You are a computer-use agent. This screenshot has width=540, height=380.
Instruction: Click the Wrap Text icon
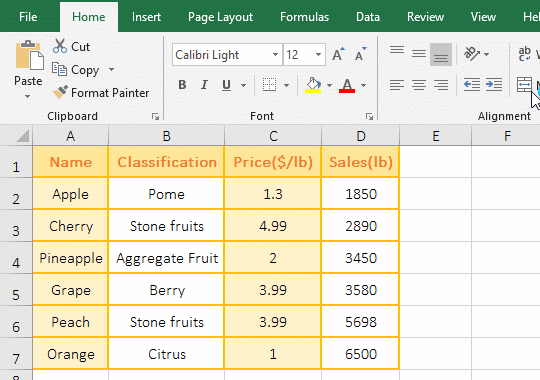pos(525,54)
